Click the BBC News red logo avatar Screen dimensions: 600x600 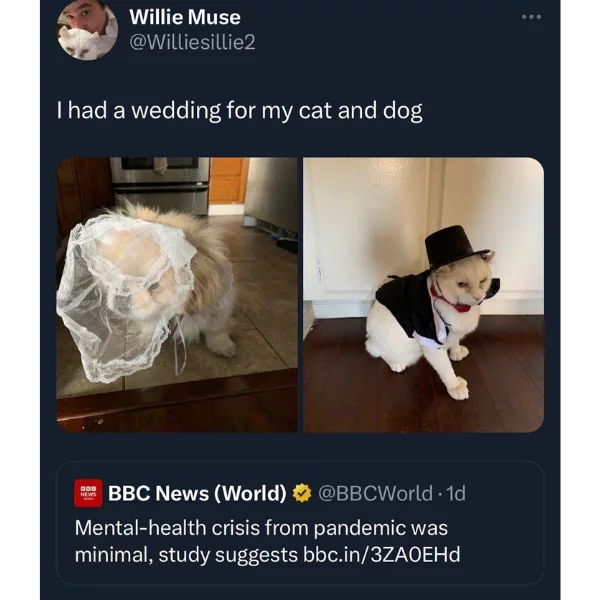(88, 493)
